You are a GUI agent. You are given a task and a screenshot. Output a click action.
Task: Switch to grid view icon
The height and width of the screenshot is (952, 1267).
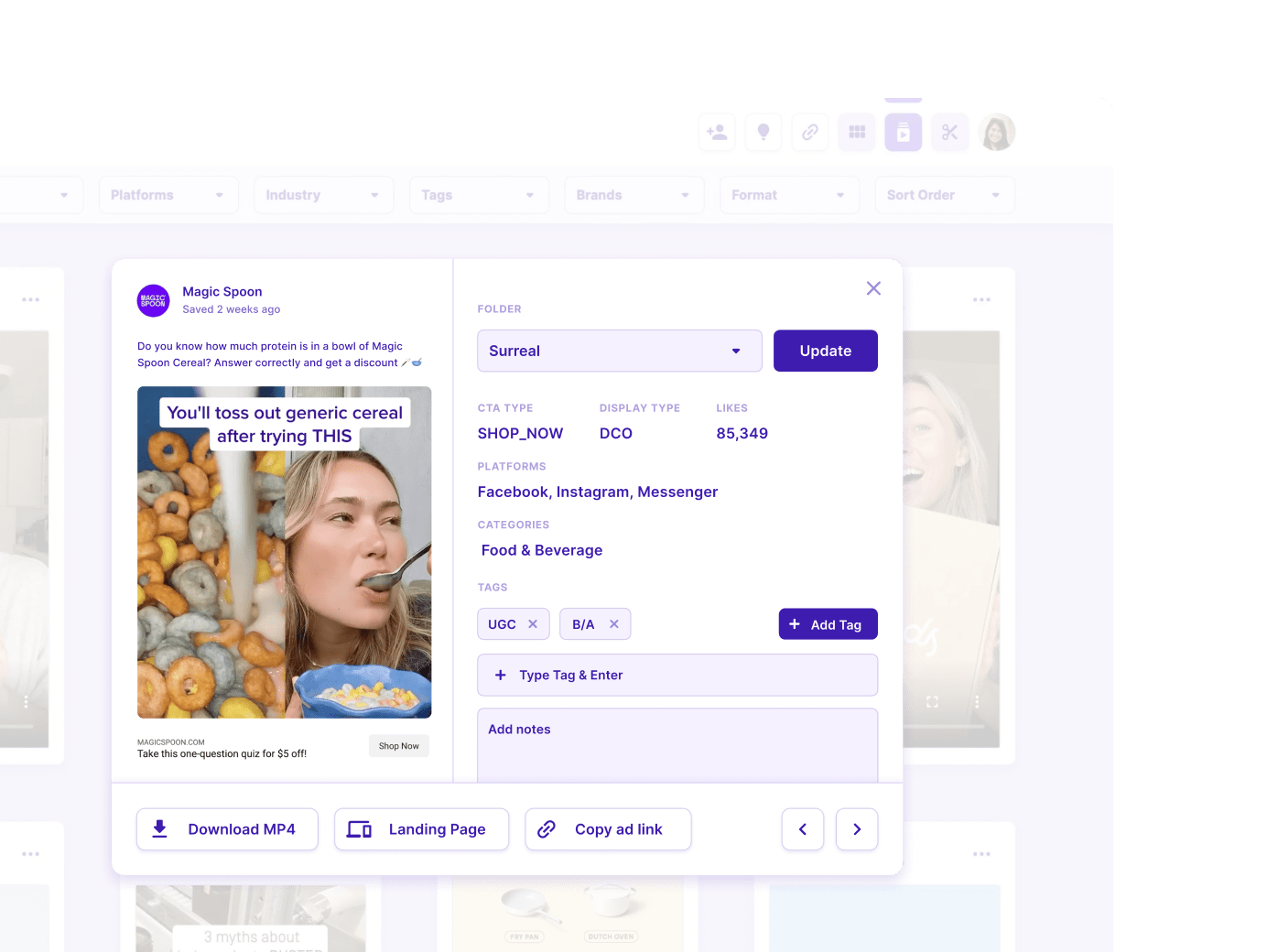pos(857,132)
